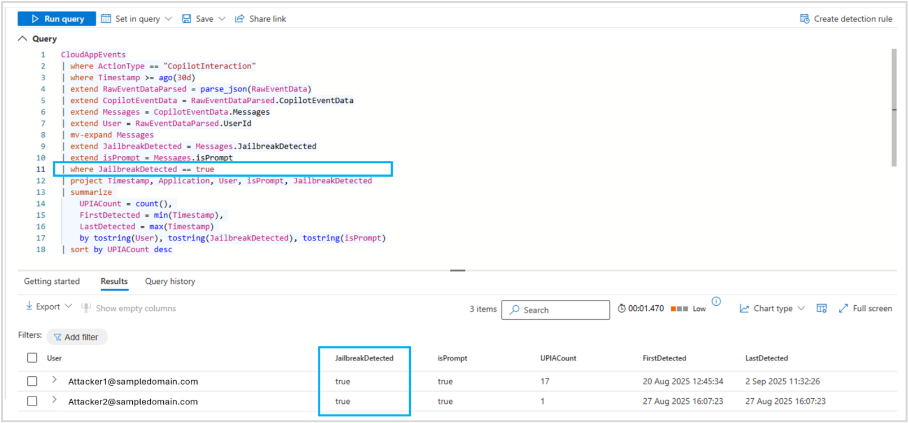Screen dimensions: 909x423
Task: Open the Set in query dropdown arrow
Action: click(x=168, y=19)
